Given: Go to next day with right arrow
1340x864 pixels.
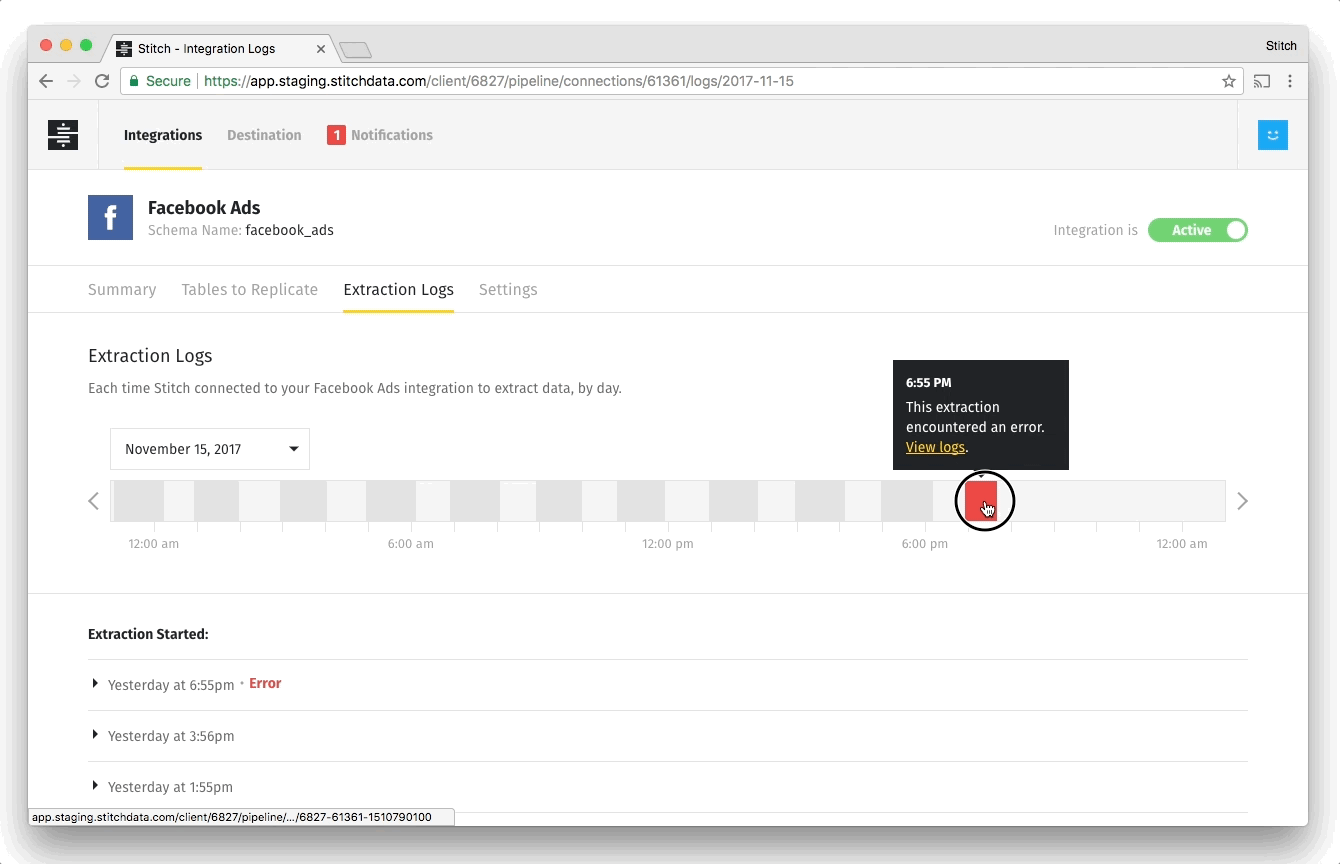Looking at the screenshot, I should tap(1242, 501).
